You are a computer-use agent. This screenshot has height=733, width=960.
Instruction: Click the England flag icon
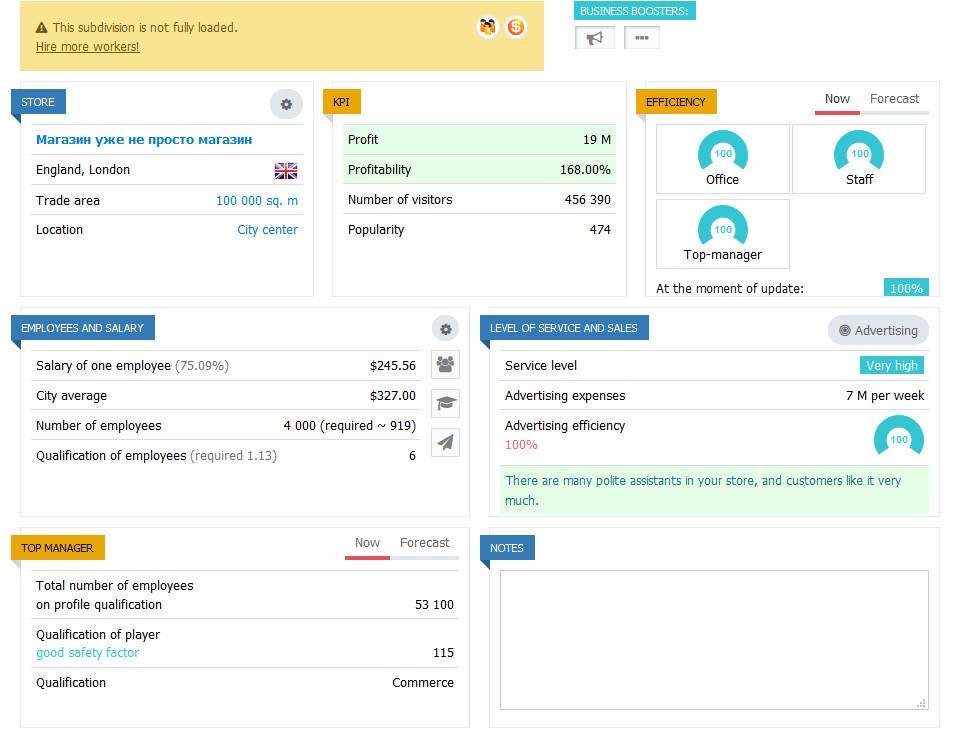[285, 170]
